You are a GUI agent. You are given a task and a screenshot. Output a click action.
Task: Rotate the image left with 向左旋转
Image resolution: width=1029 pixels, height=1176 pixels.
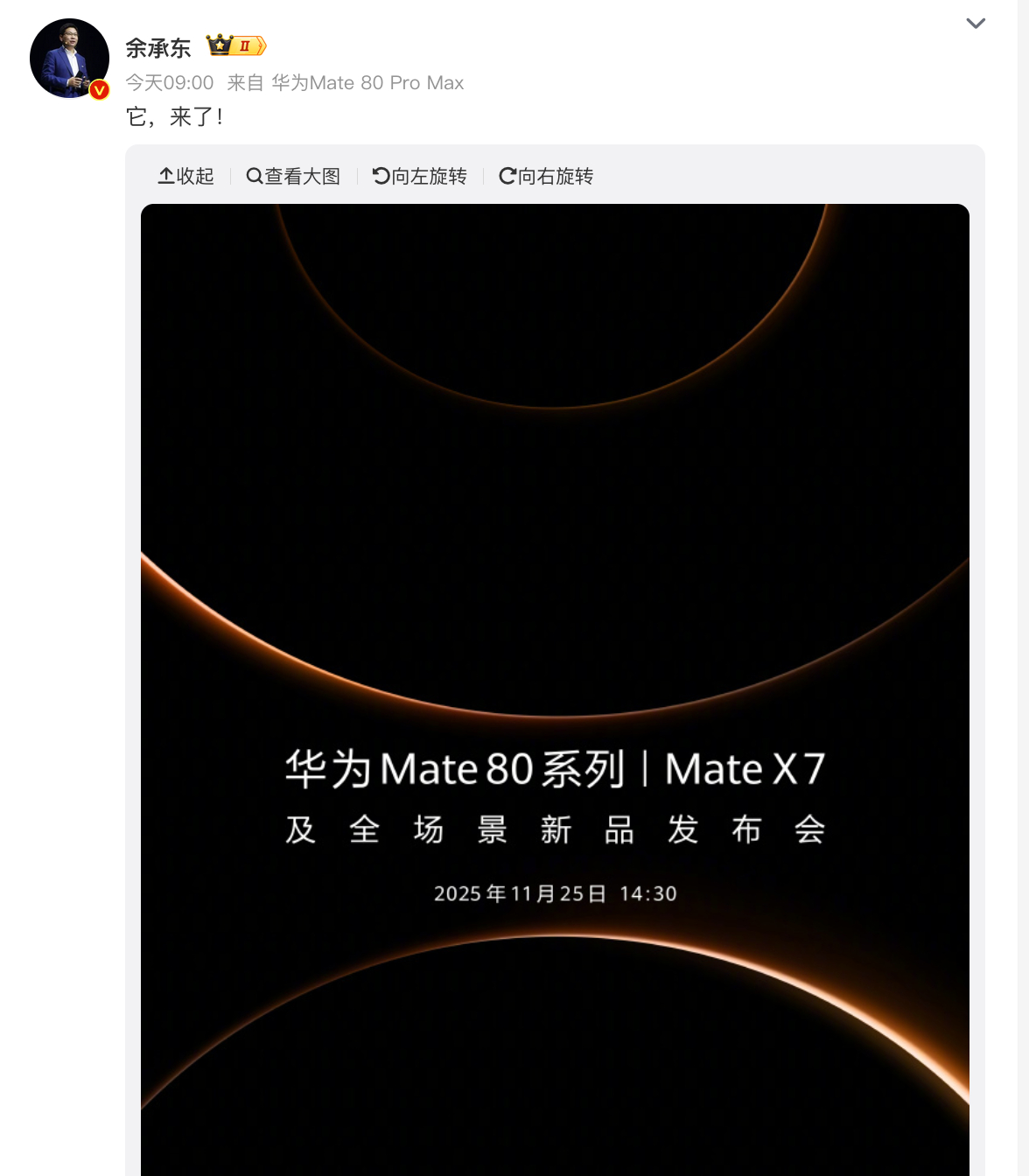click(420, 176)
